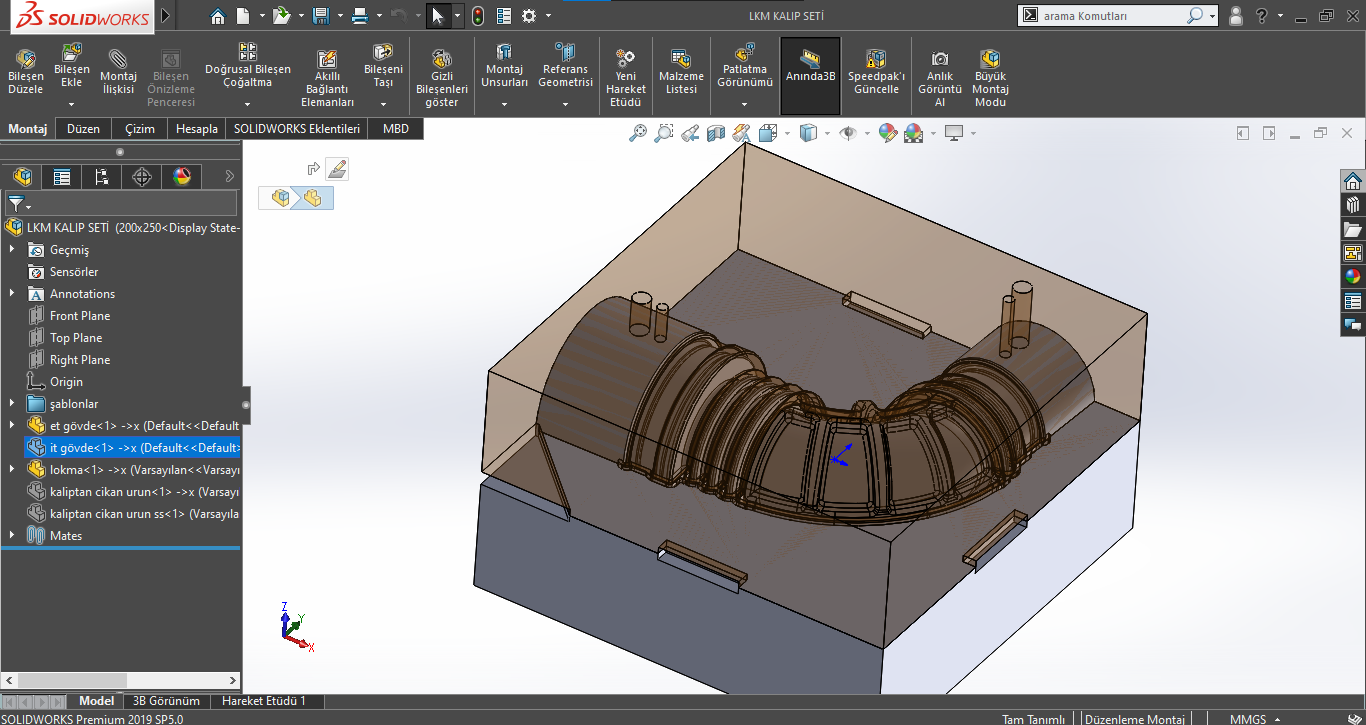The width and height of the screenshot is (1366, 725).
Task: Click feature tree filter field
Action: click(x=121, y=204)
